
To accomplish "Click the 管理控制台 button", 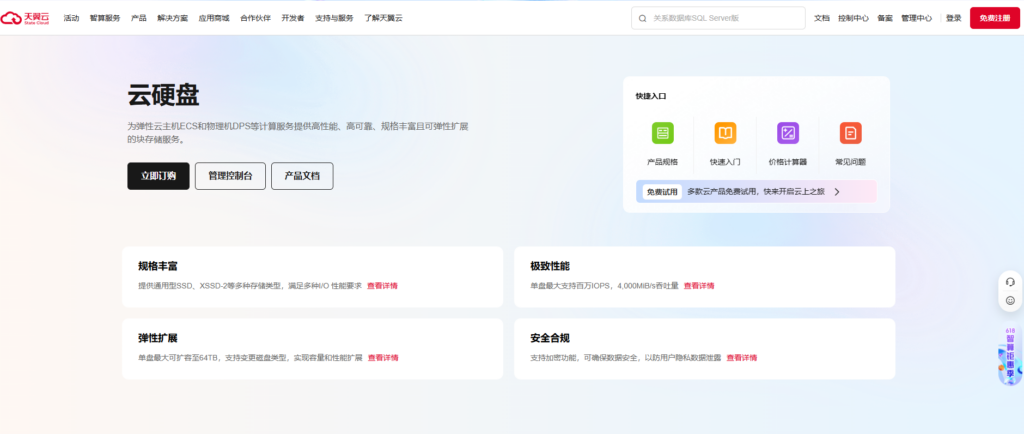I will [x=230, y=176].
